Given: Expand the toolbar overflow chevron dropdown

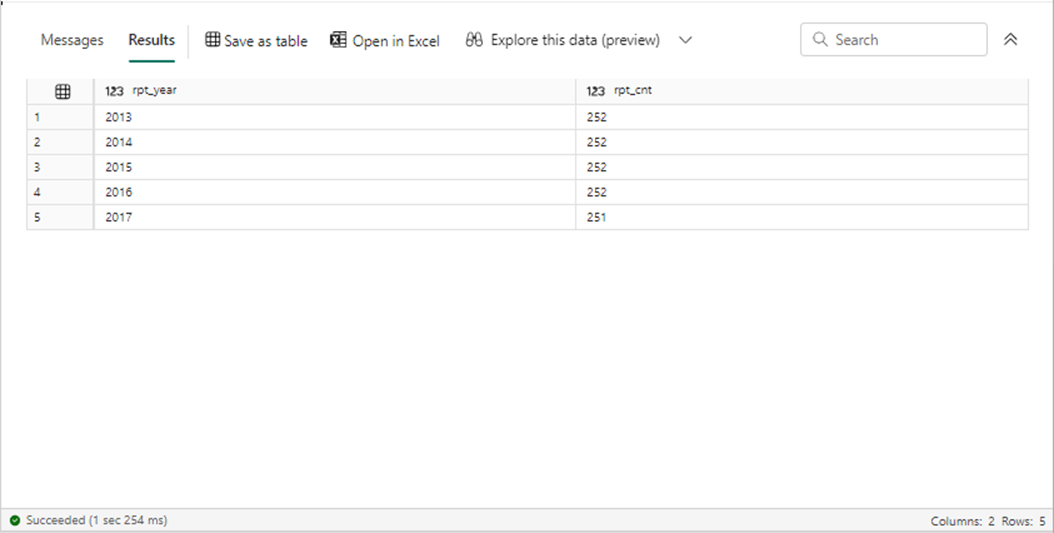Looking at the screenshot, I should point(685,40).
